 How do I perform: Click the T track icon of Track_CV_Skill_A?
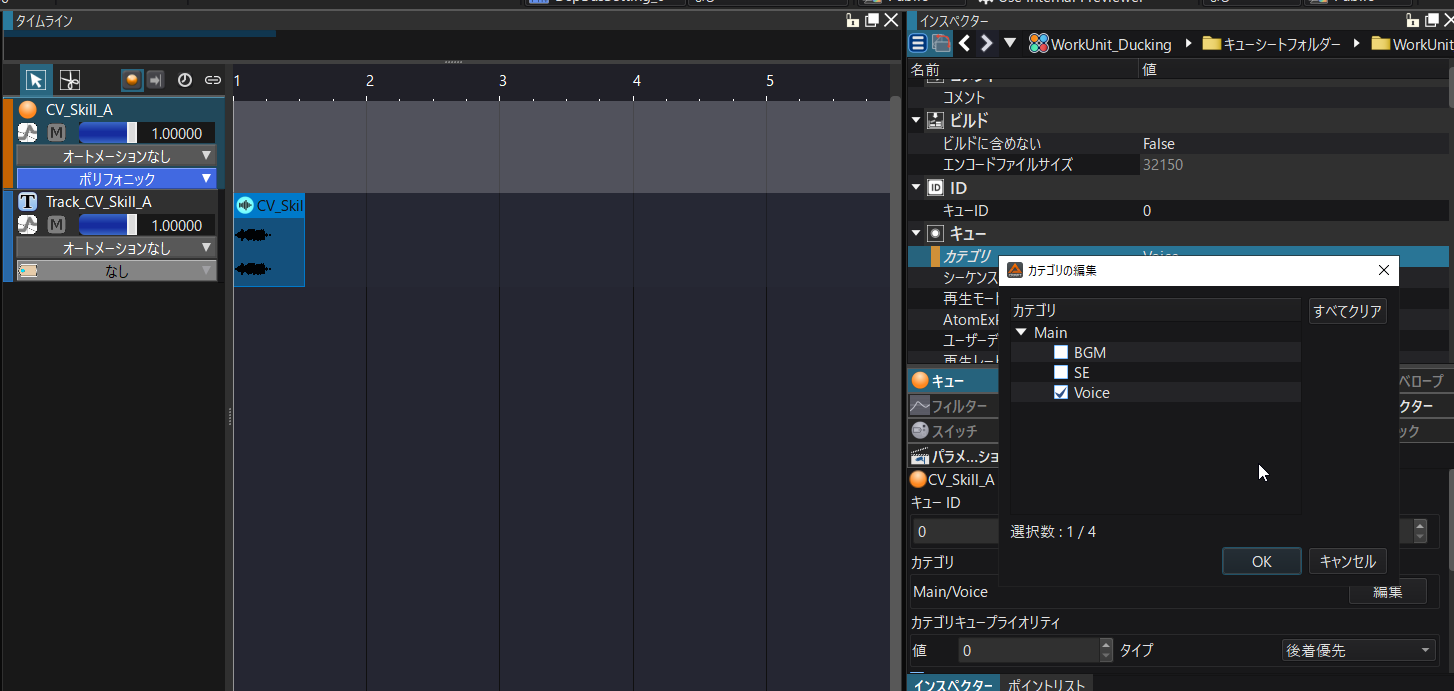(28, 202)
